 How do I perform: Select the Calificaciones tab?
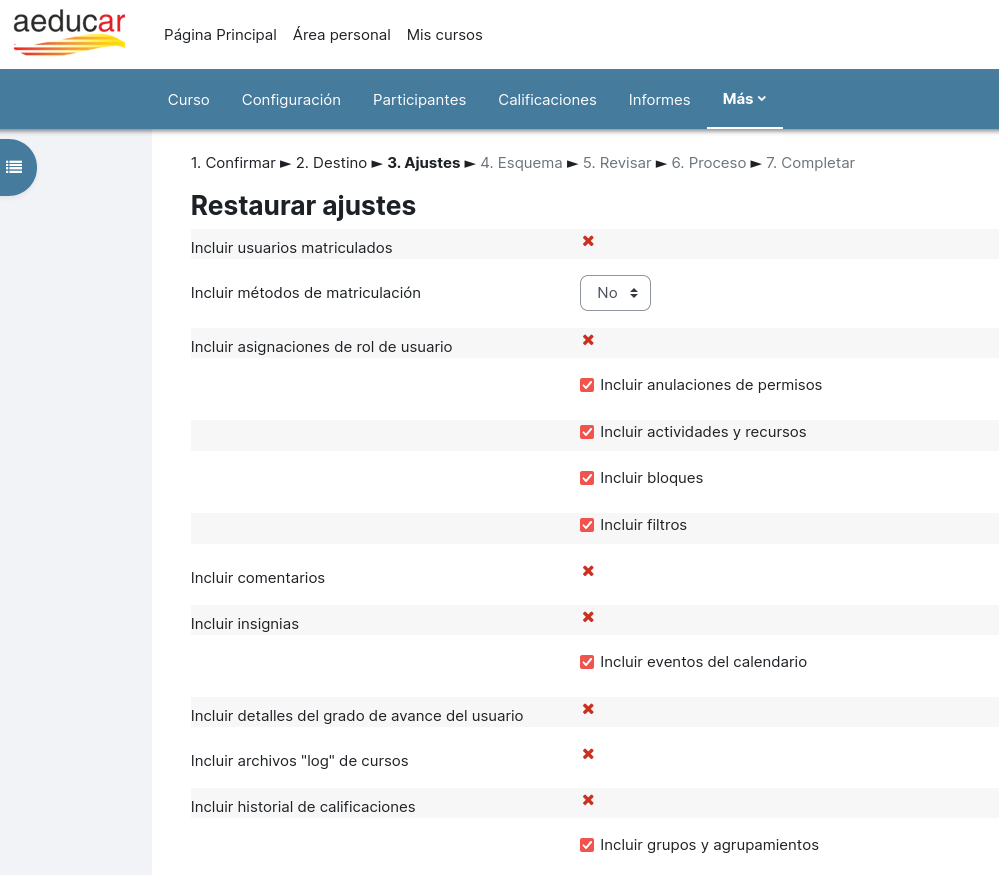[547, 99]
